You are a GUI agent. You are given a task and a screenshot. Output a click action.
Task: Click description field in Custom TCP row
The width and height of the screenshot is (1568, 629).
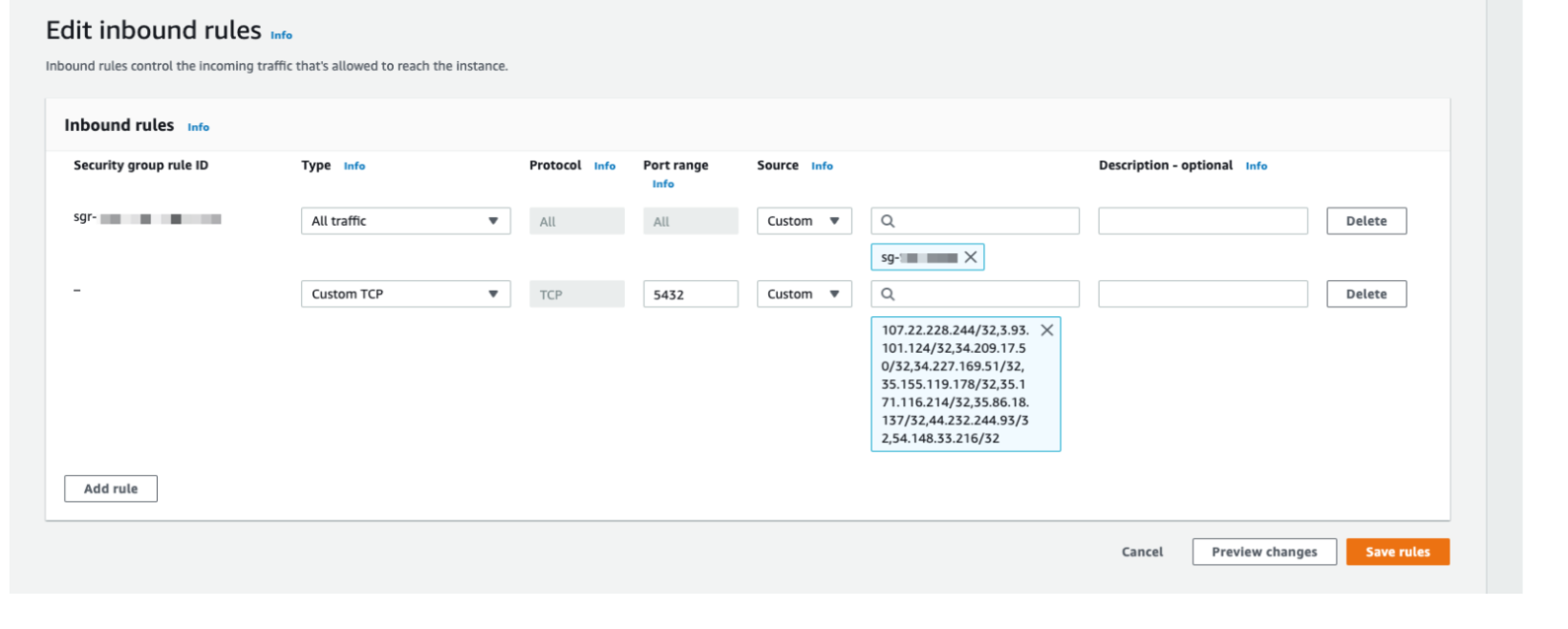(x=1202, y=293)
